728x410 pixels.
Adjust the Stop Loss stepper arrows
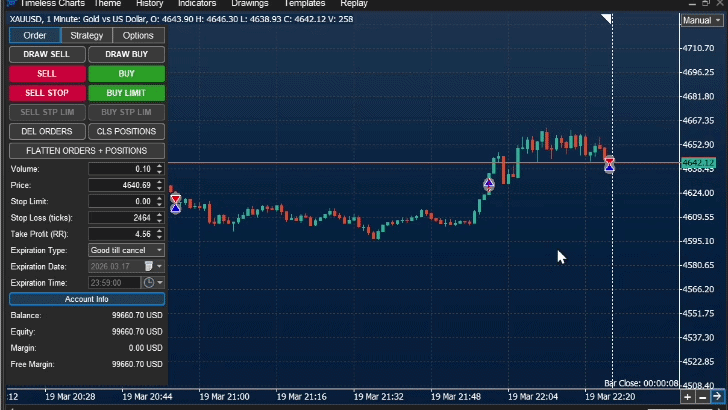160,218
